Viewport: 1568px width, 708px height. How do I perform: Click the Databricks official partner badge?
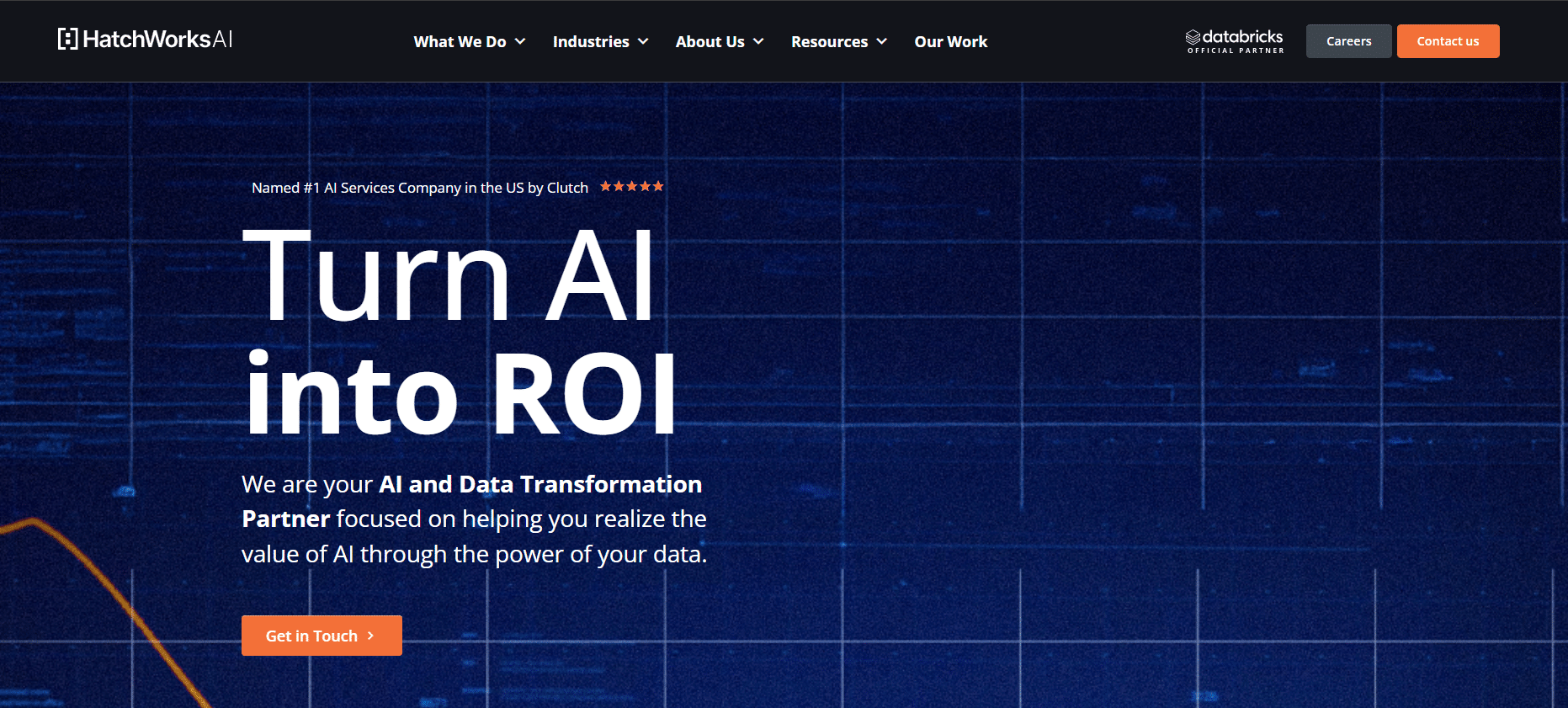click(x=1235, y=41)
